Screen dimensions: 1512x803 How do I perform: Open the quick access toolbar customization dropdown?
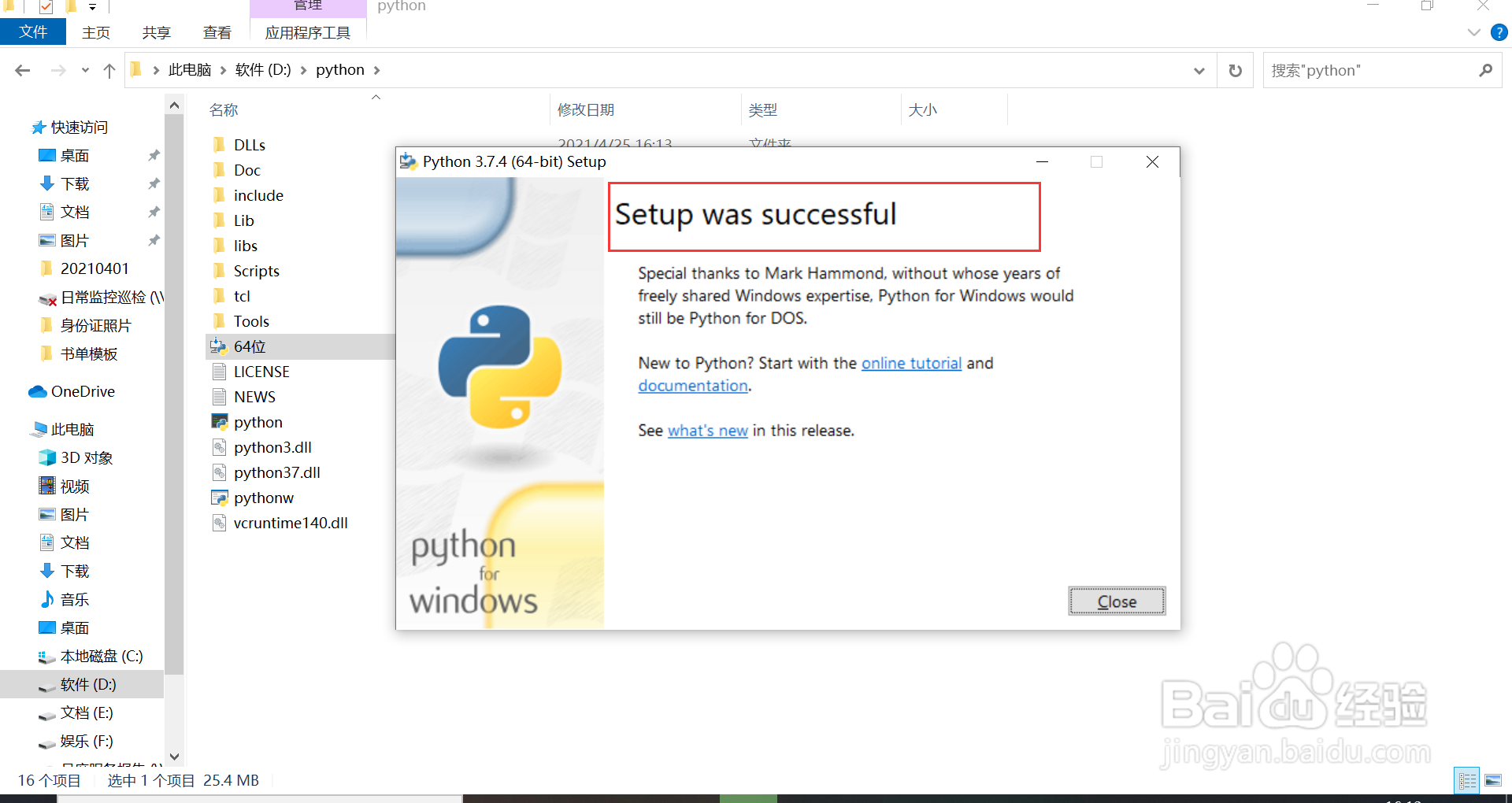(x=92, y=7)
